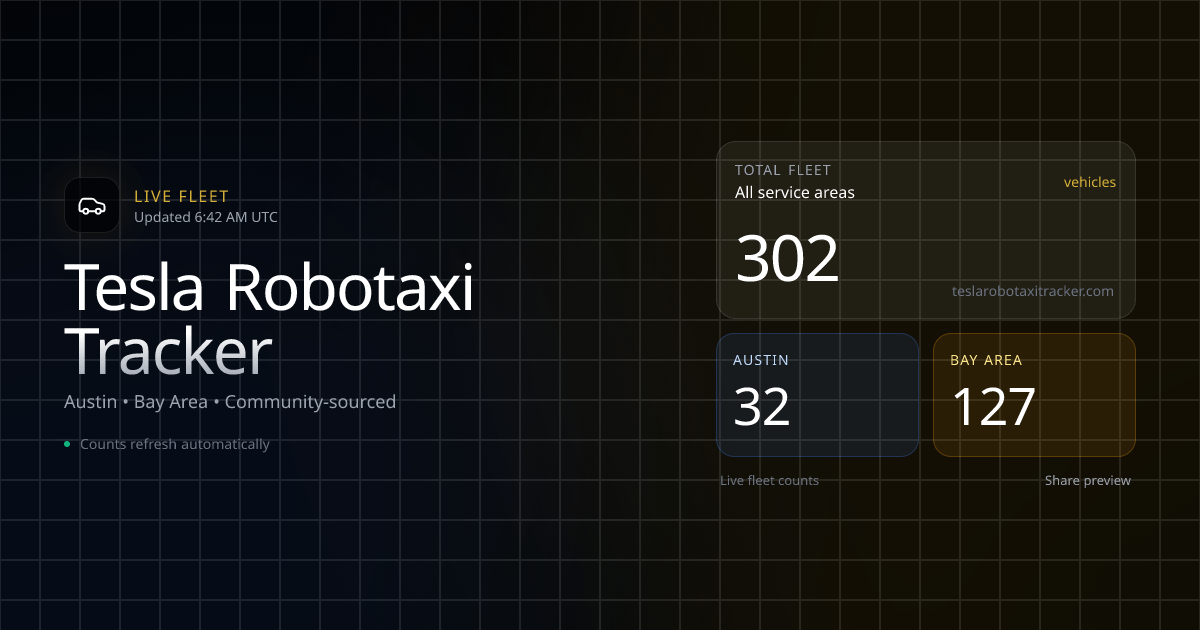Select the LIVE FLEET heading label
Viewport: 1200px width, 630px height.
(x=181, y=197)
